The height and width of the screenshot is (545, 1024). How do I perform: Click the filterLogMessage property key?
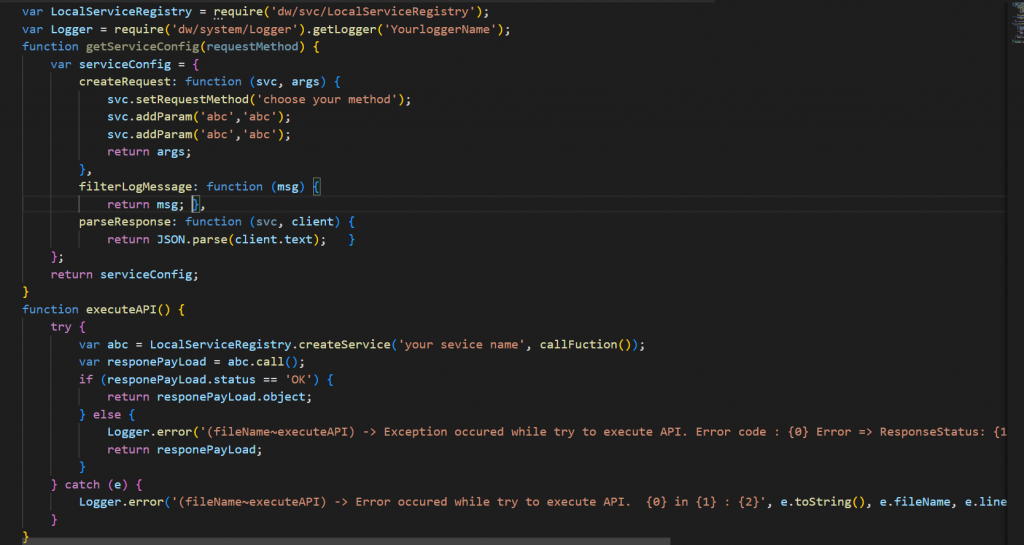[135, 187]
